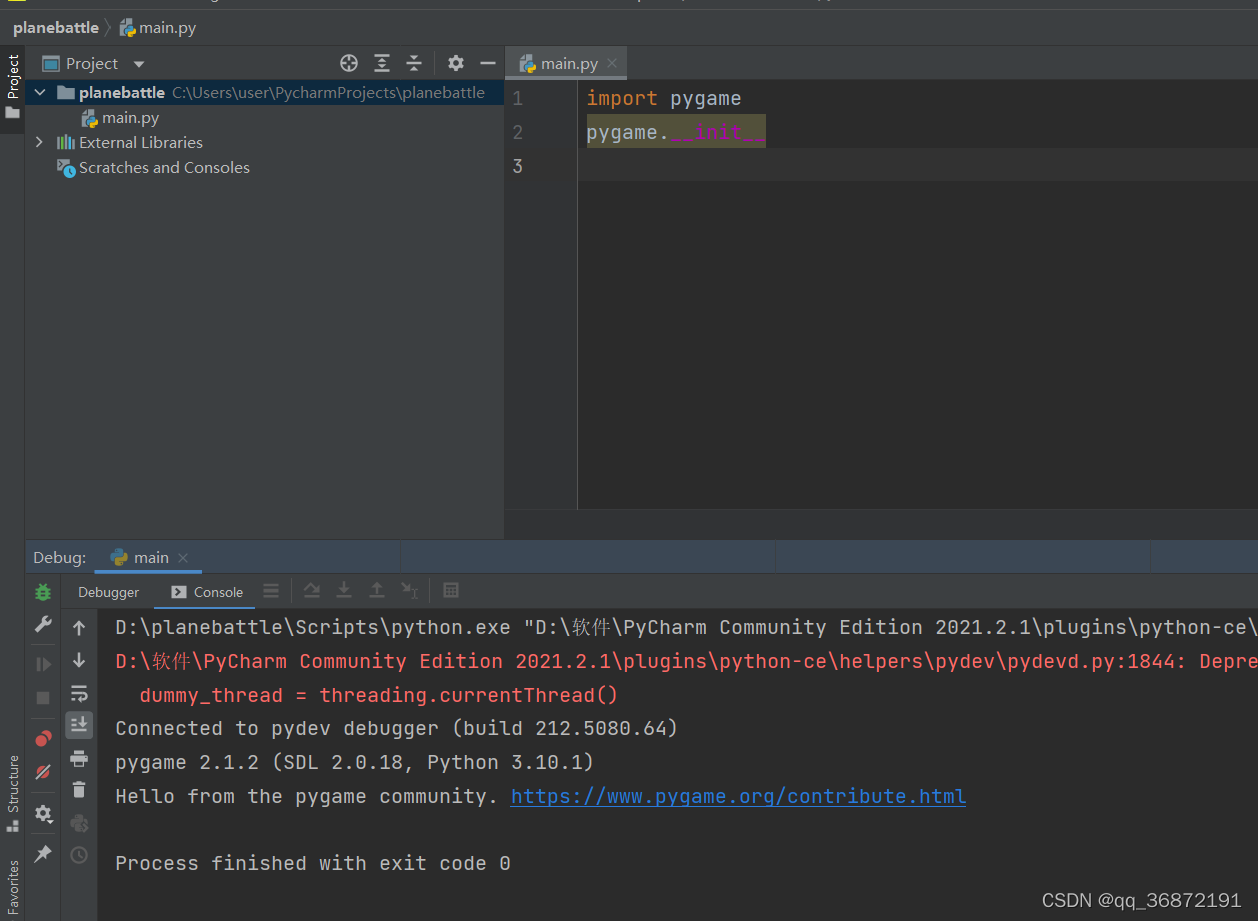Click the clock history icon in console toolbar
Screen dimensions: 1258x921
(79, 855)
